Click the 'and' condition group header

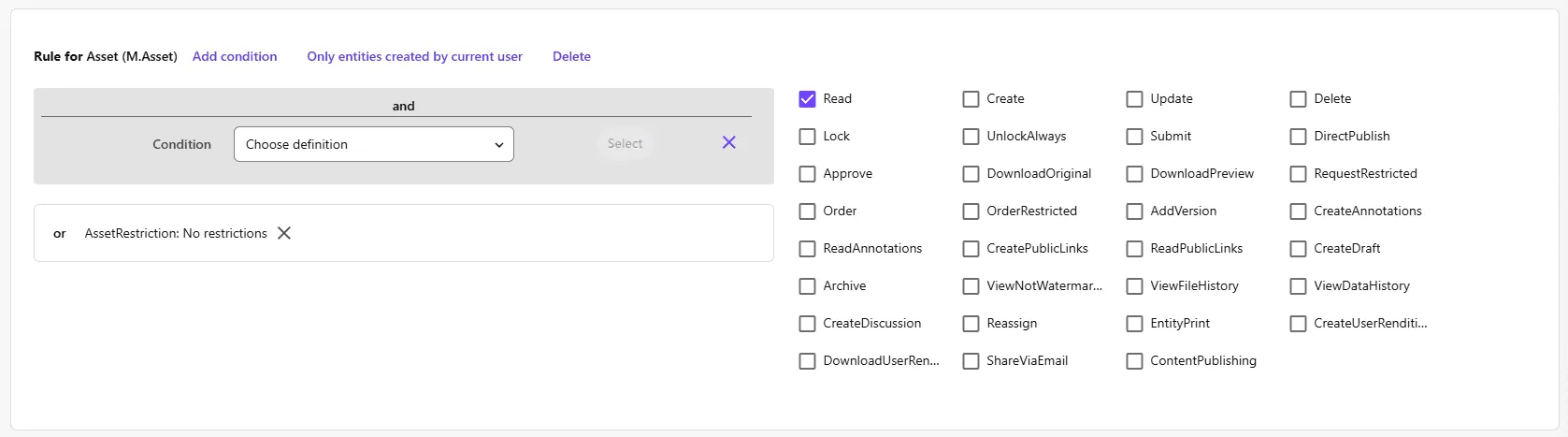click(403, 106)
